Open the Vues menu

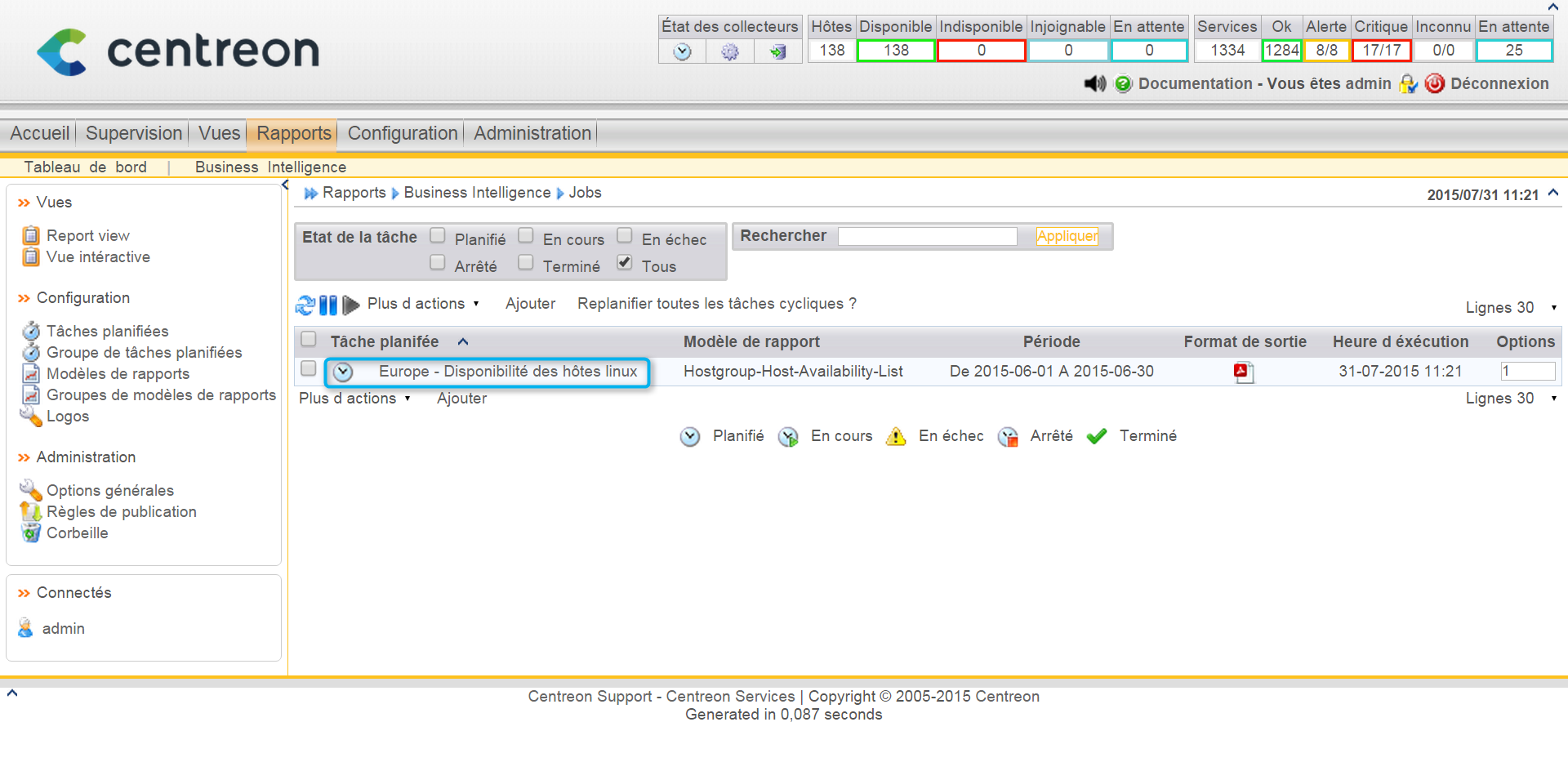click(219, 133)
